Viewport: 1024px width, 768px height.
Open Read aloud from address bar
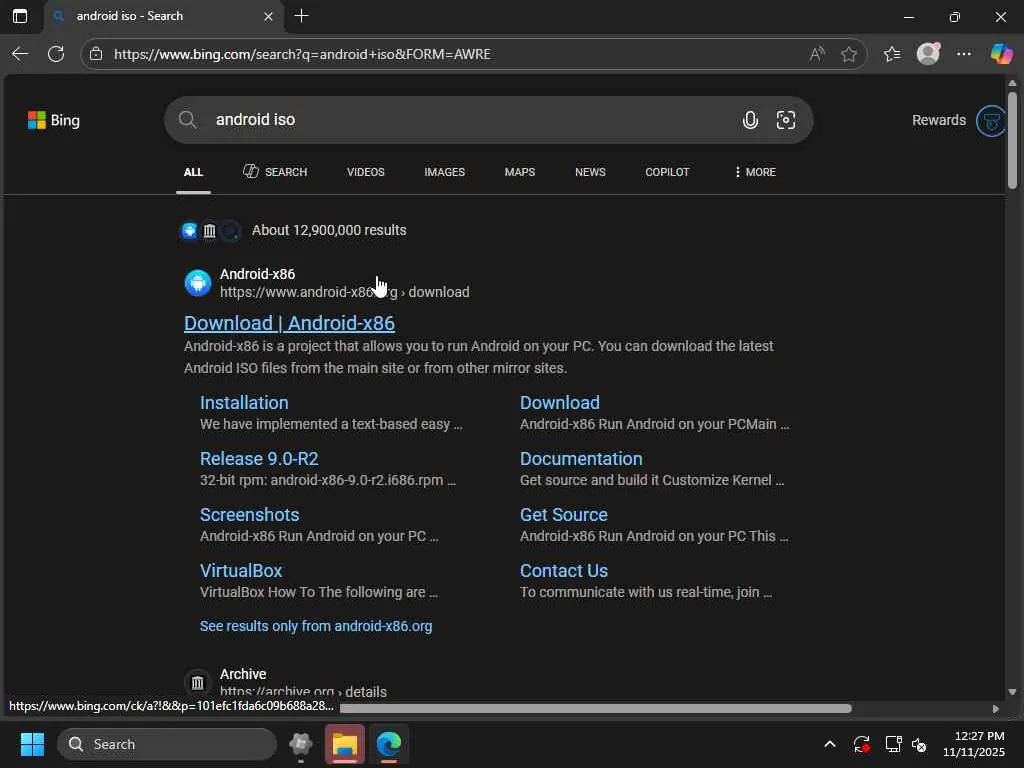[x=817, y=54]
